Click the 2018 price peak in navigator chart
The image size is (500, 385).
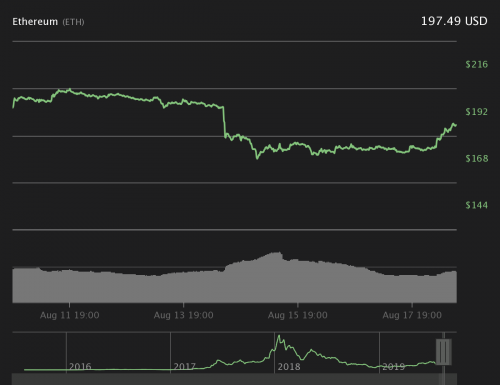279,337
